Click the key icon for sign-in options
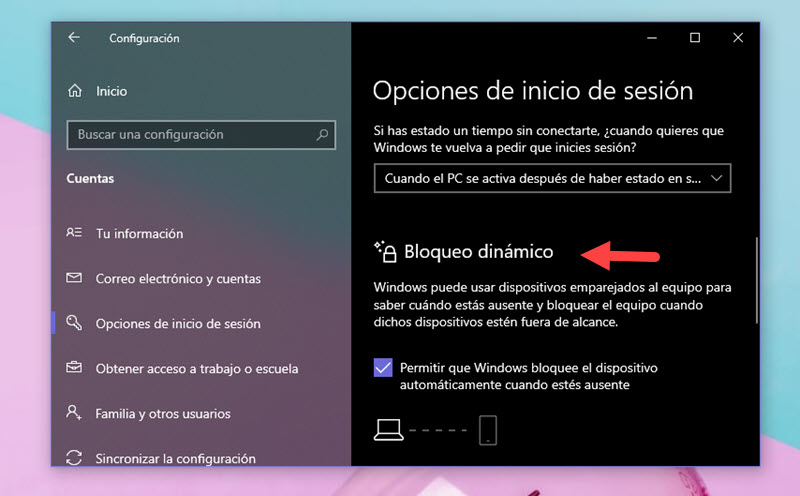This screenshot has height=496, width=800. (74, 323)
